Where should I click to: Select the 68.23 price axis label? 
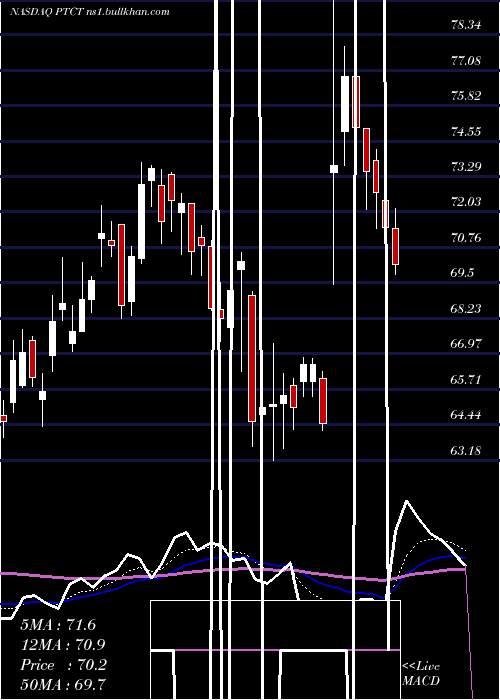(466, 308)
